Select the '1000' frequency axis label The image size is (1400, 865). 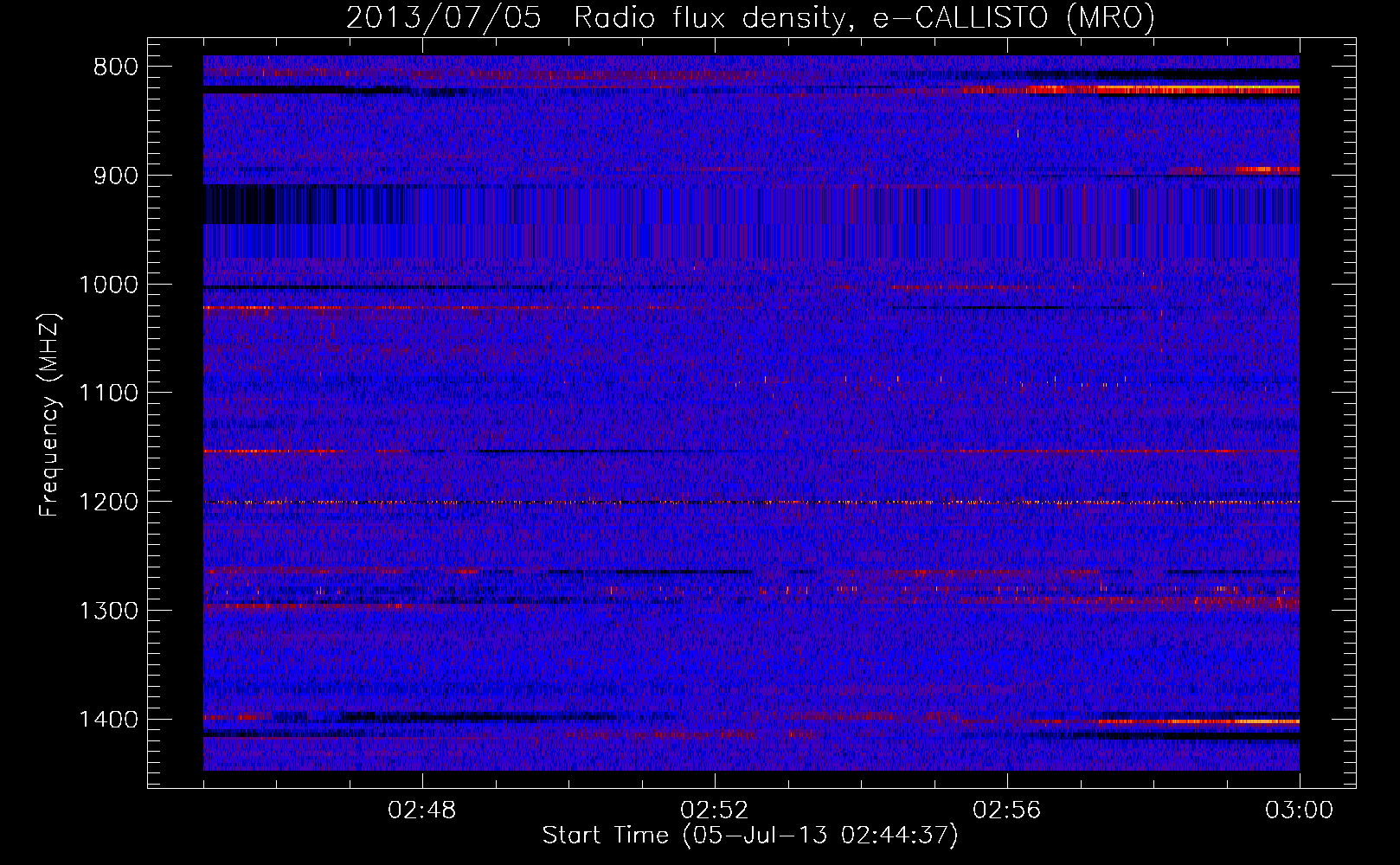[x=108, y=285]
